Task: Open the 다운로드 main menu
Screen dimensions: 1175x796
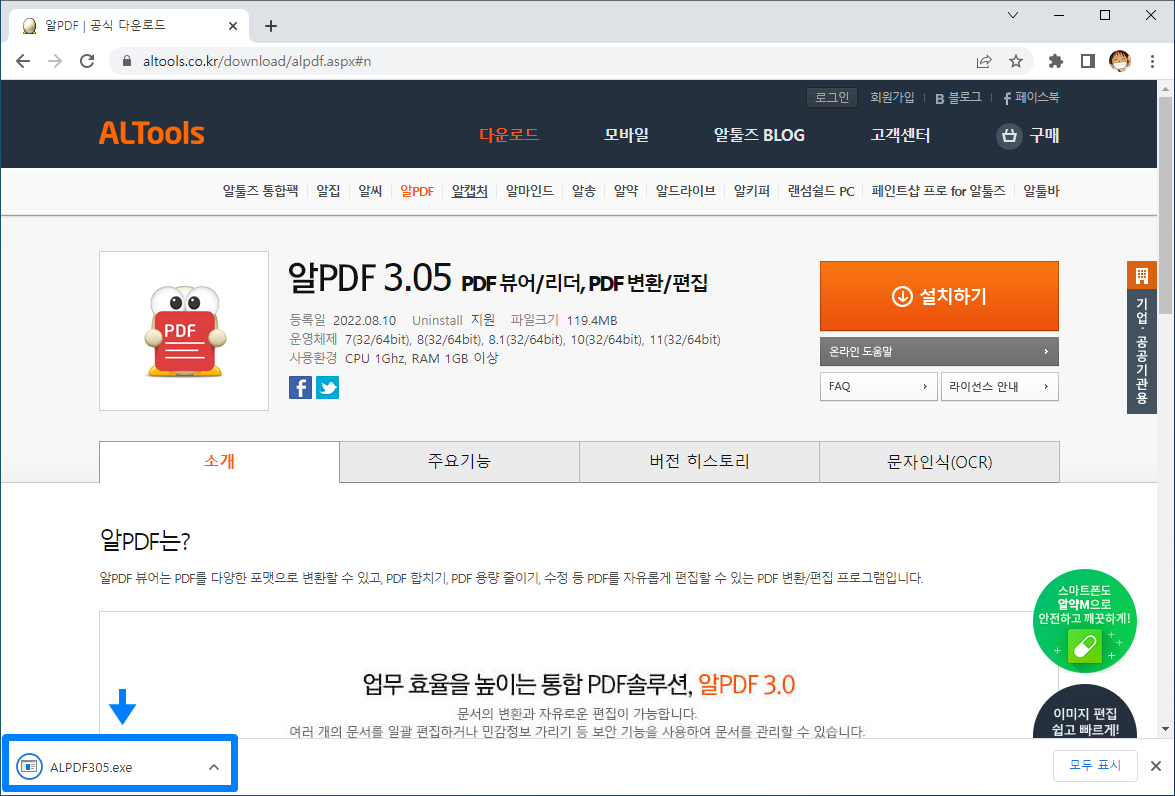Action: click(x=509, y=135)
